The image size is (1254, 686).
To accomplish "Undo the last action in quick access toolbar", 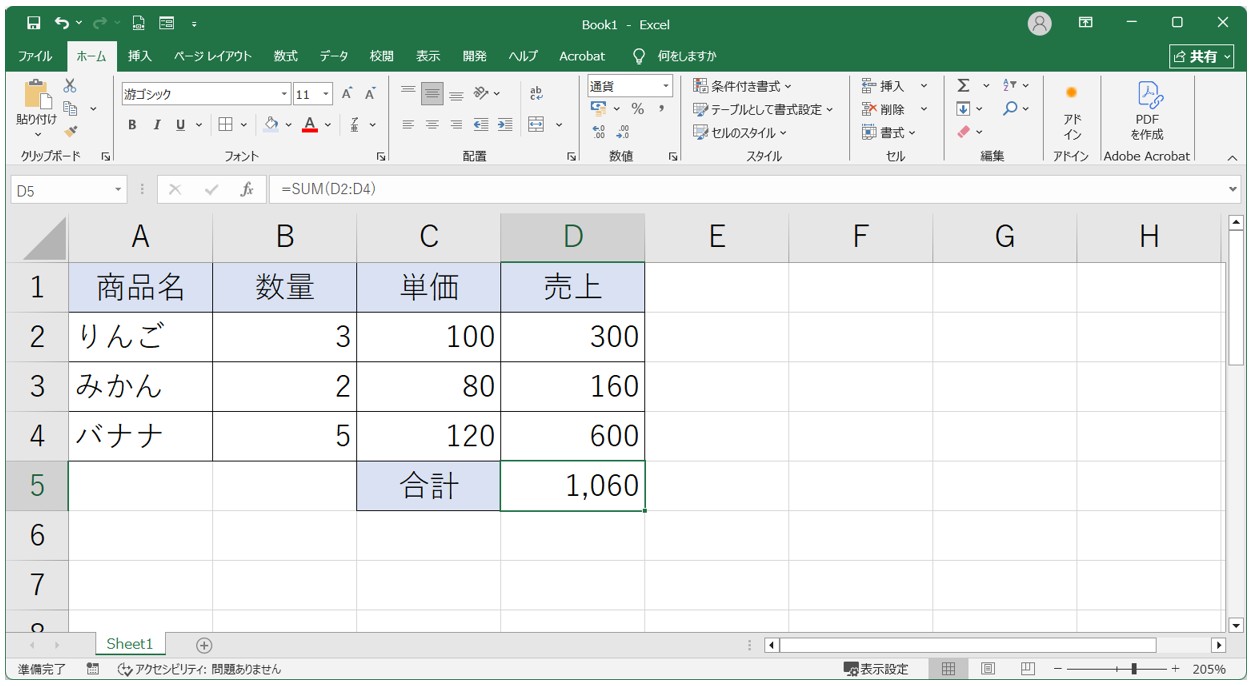I will pyautogui.click(x=63, y=23).
